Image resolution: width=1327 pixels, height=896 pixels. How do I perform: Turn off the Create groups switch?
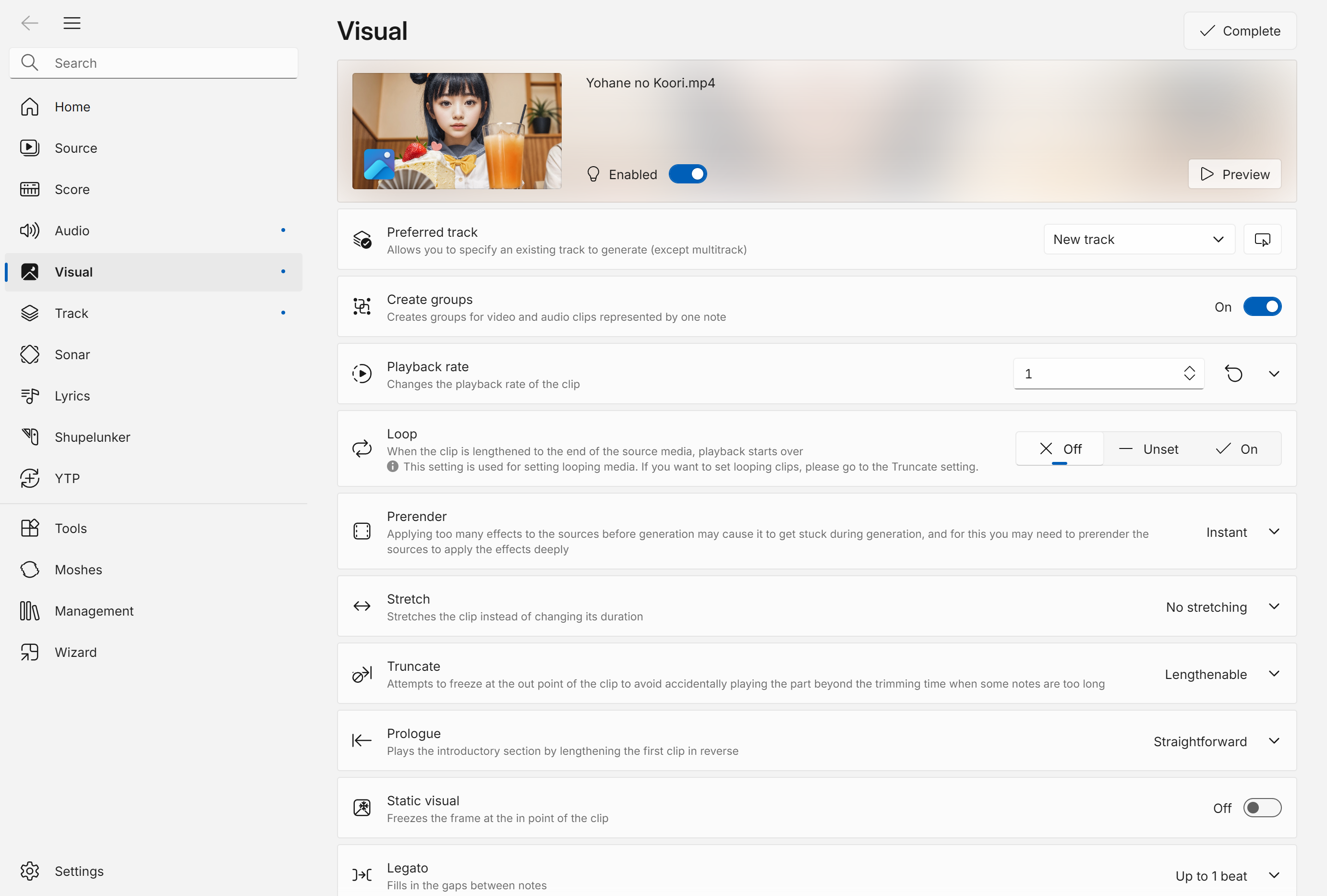[x=1263, y=307]
